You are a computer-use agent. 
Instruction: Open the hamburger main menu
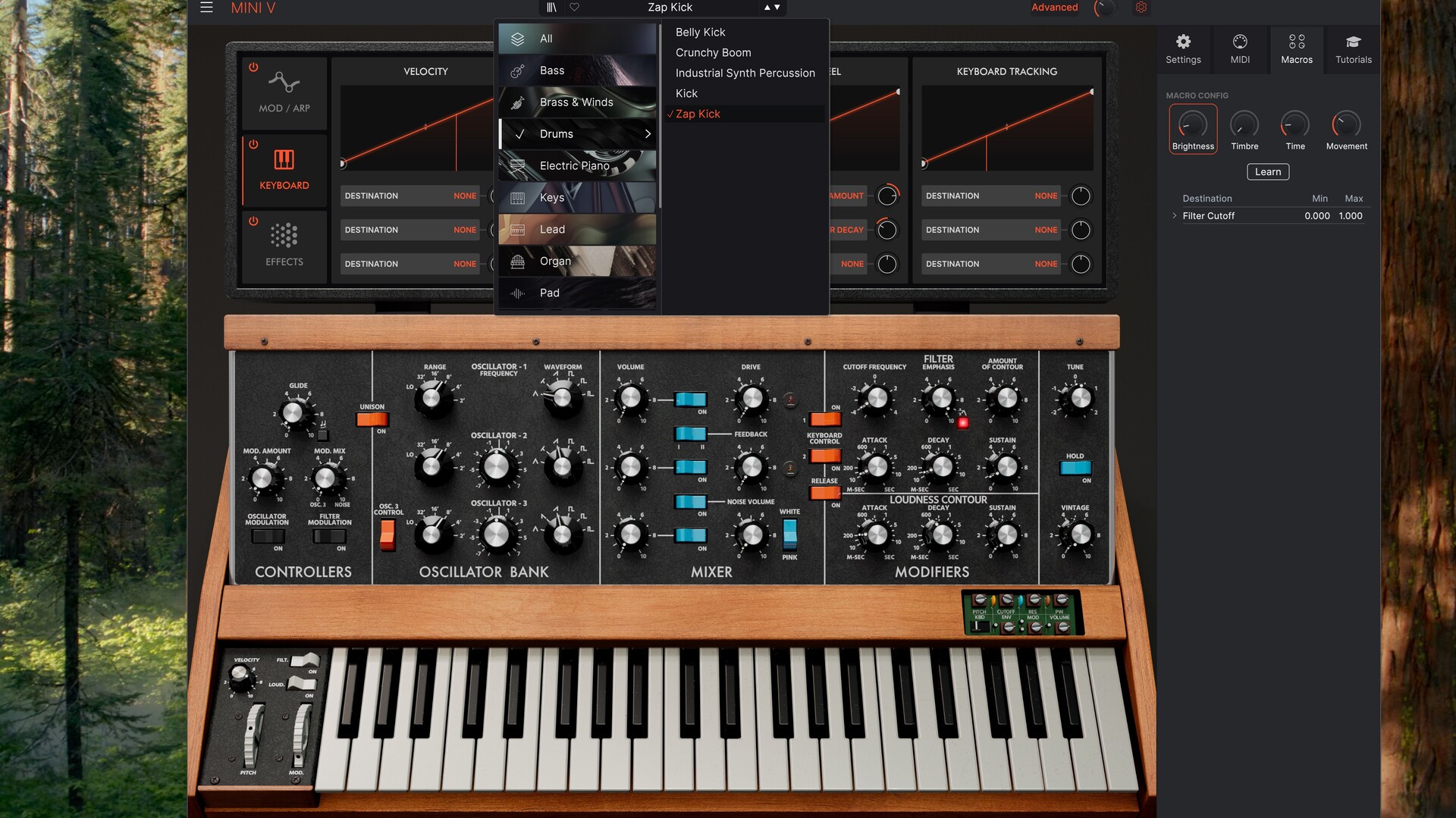pos(206,8)
